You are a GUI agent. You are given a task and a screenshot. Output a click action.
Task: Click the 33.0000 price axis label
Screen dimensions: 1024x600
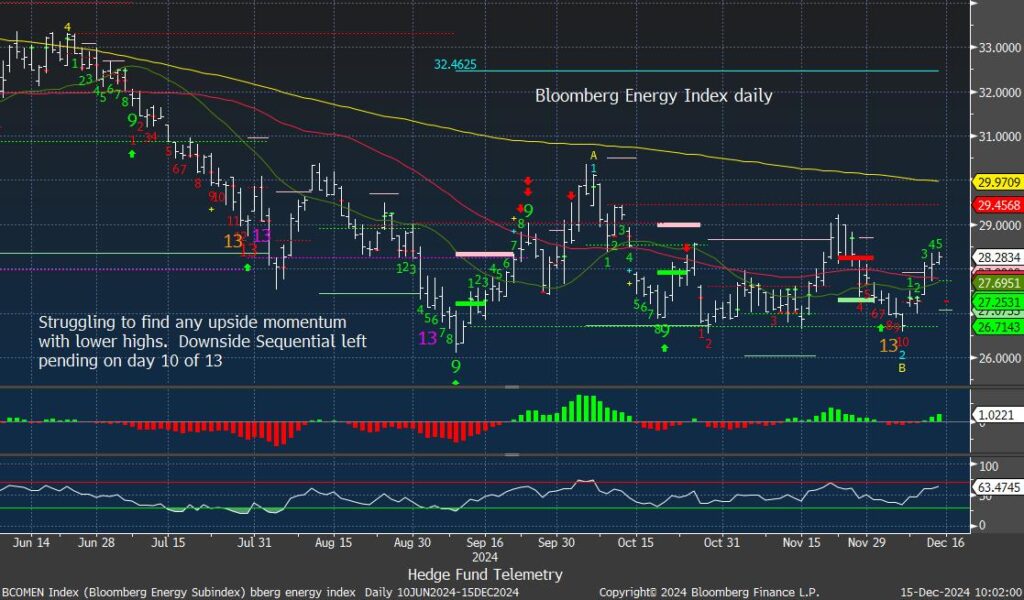(999, 48)
